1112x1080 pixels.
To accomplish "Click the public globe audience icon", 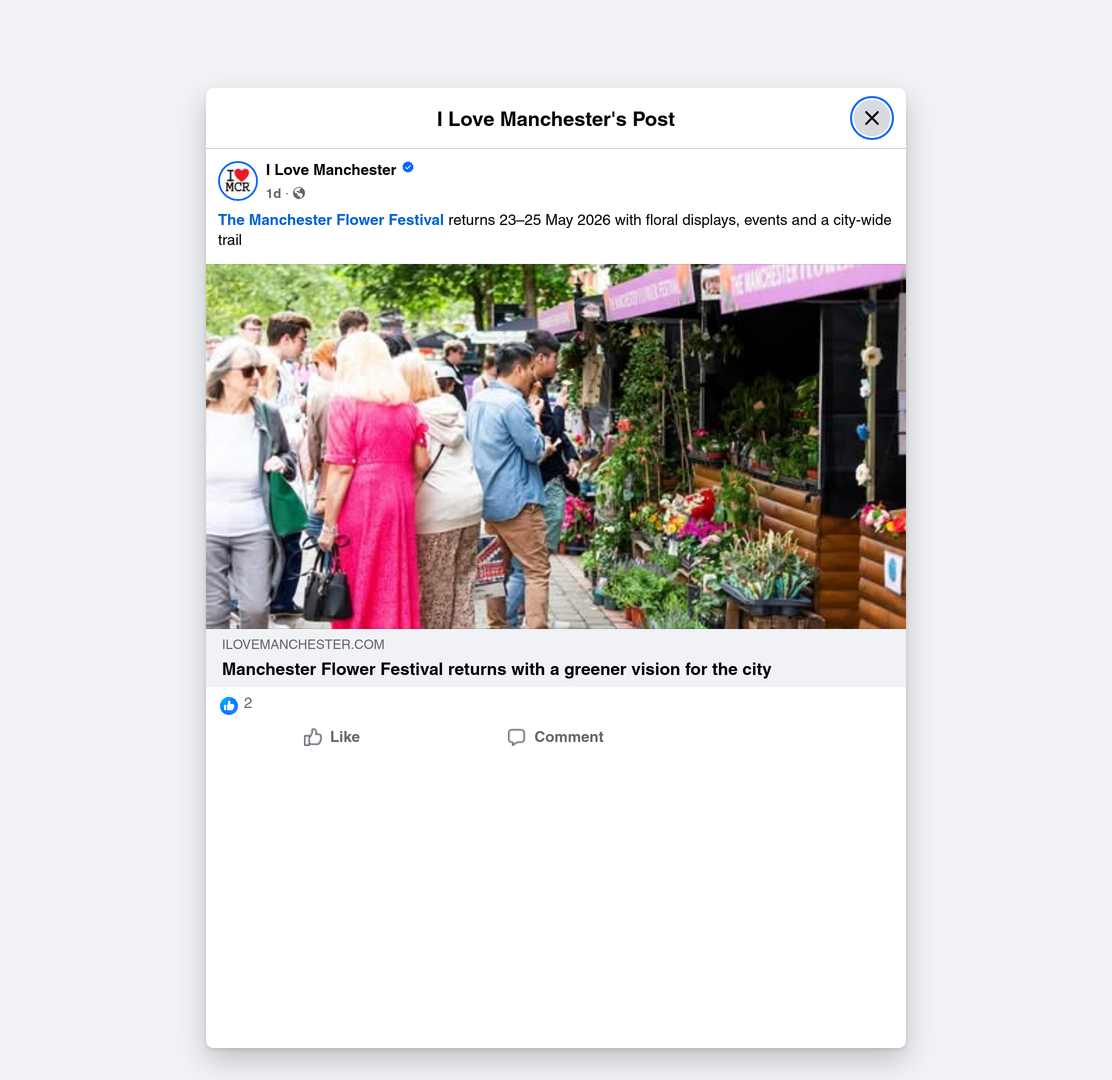I will coord(299,193).
